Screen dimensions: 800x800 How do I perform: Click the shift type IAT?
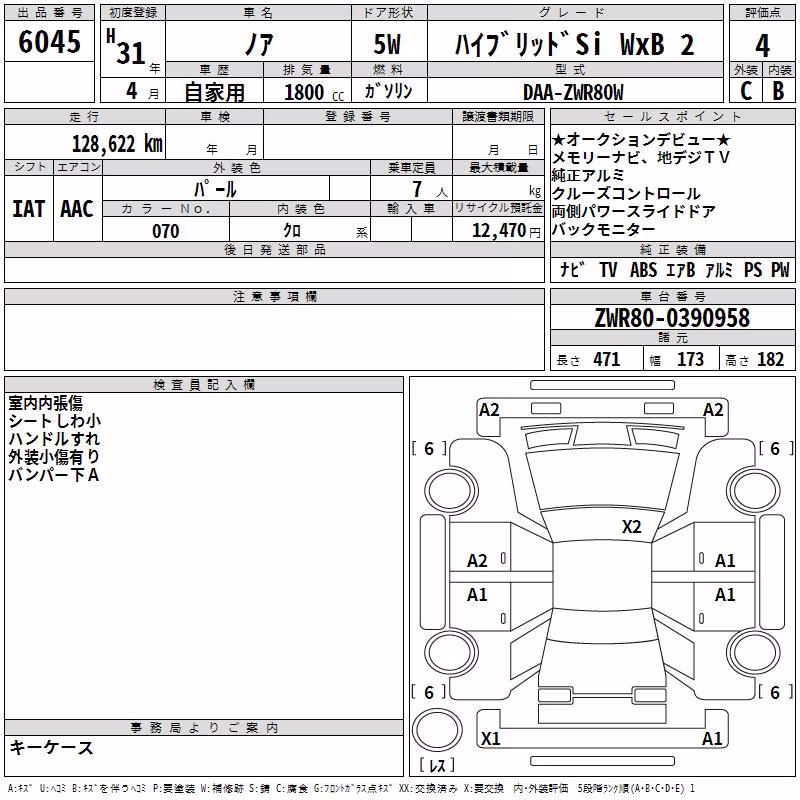[x=29, y=209]
